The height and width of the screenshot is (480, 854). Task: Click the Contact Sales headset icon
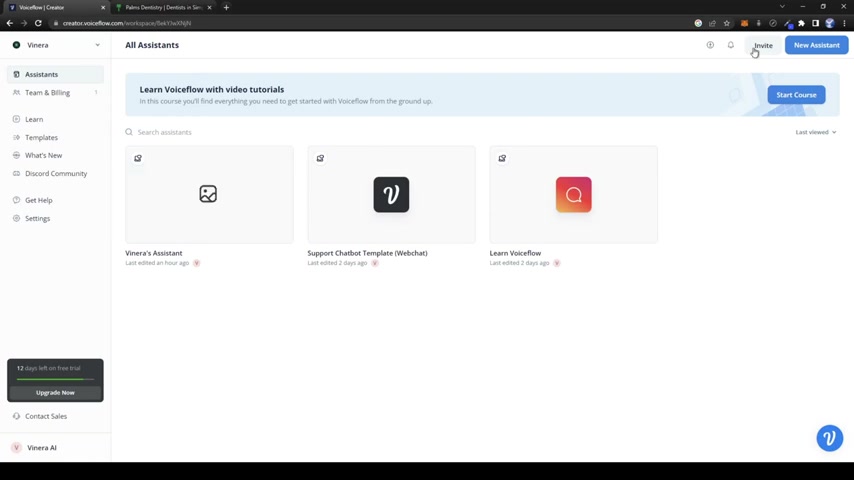(16, 416)
